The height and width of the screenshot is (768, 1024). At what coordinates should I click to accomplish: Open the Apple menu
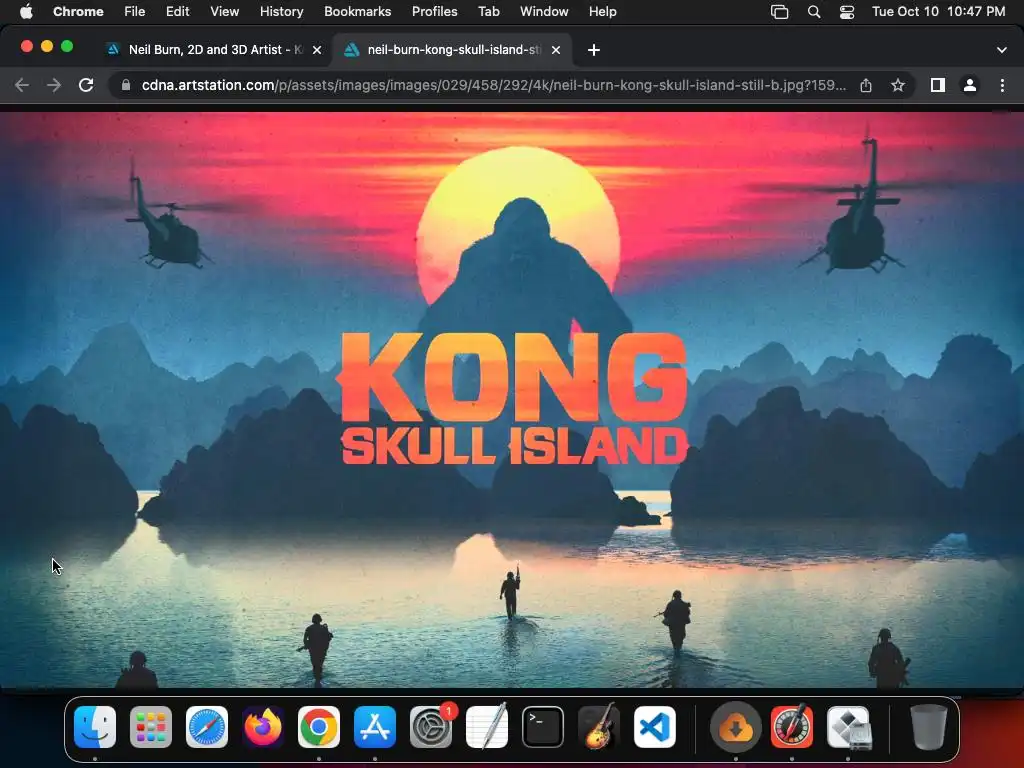coord(25,12)
